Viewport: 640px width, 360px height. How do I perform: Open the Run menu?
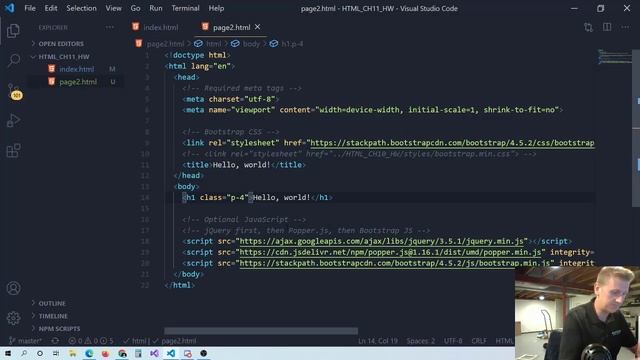[x=156, y=8]
